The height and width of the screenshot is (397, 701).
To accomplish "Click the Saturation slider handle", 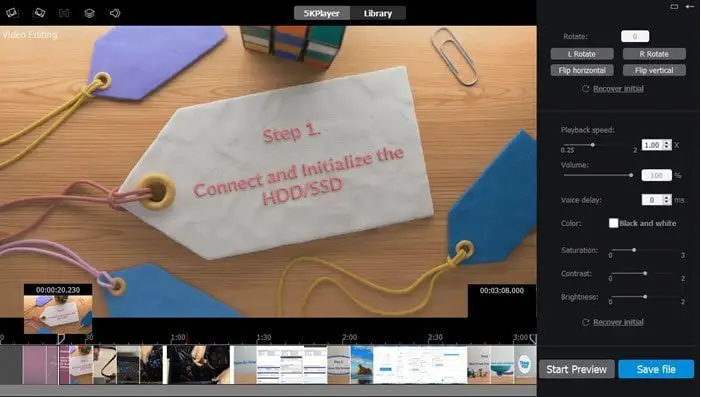I will click(634, 250).
